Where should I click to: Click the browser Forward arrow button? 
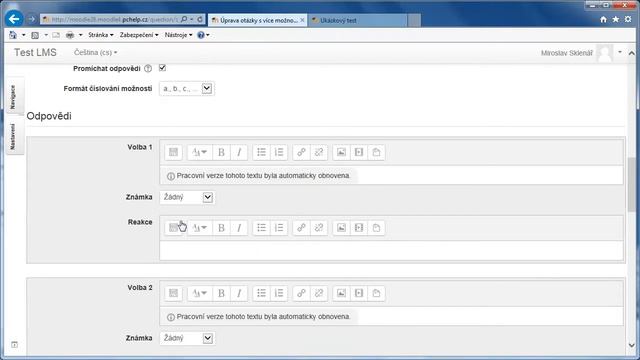pos(31,19)
